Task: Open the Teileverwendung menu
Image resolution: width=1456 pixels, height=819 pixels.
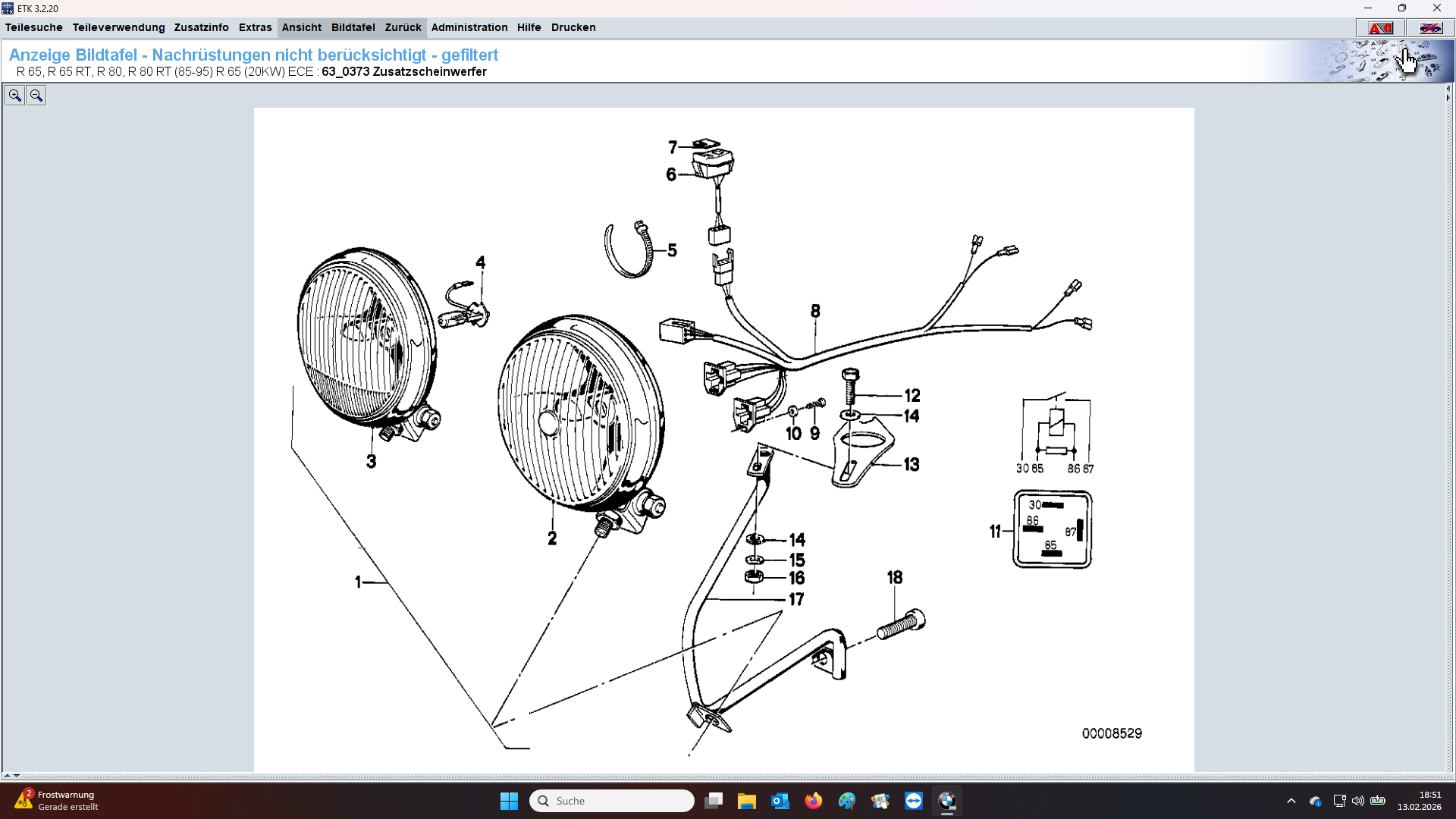Action: coord(118,27)
